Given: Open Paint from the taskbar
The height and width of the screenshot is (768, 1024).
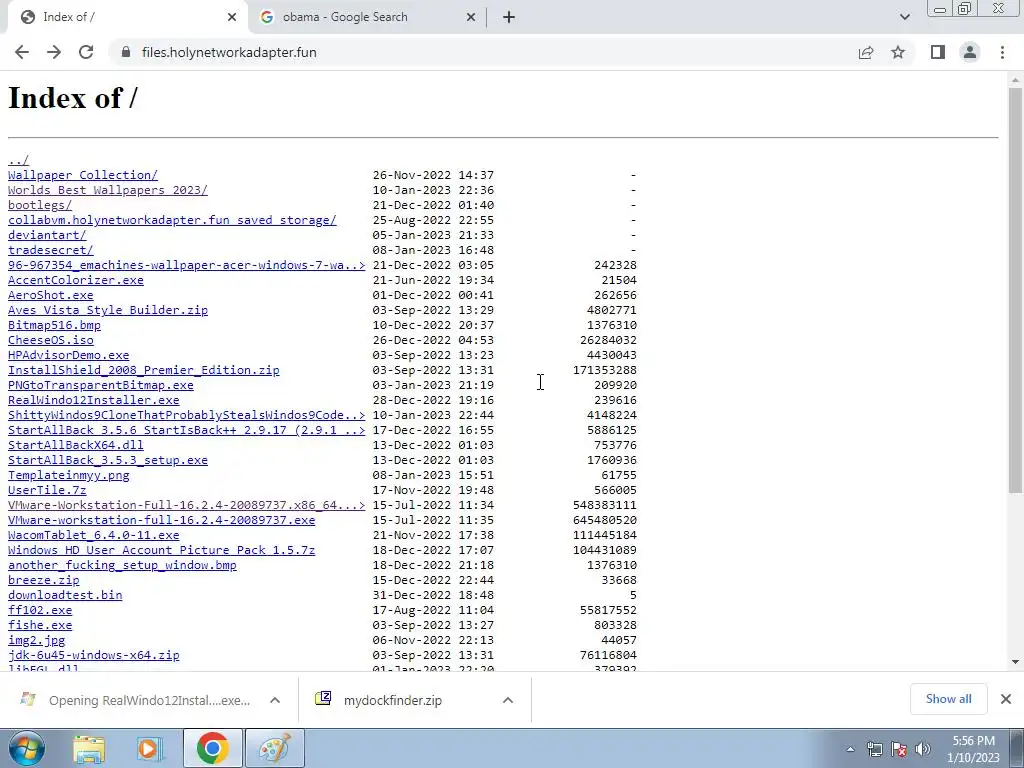Looking at the screenshot, I should pos(274,748).
